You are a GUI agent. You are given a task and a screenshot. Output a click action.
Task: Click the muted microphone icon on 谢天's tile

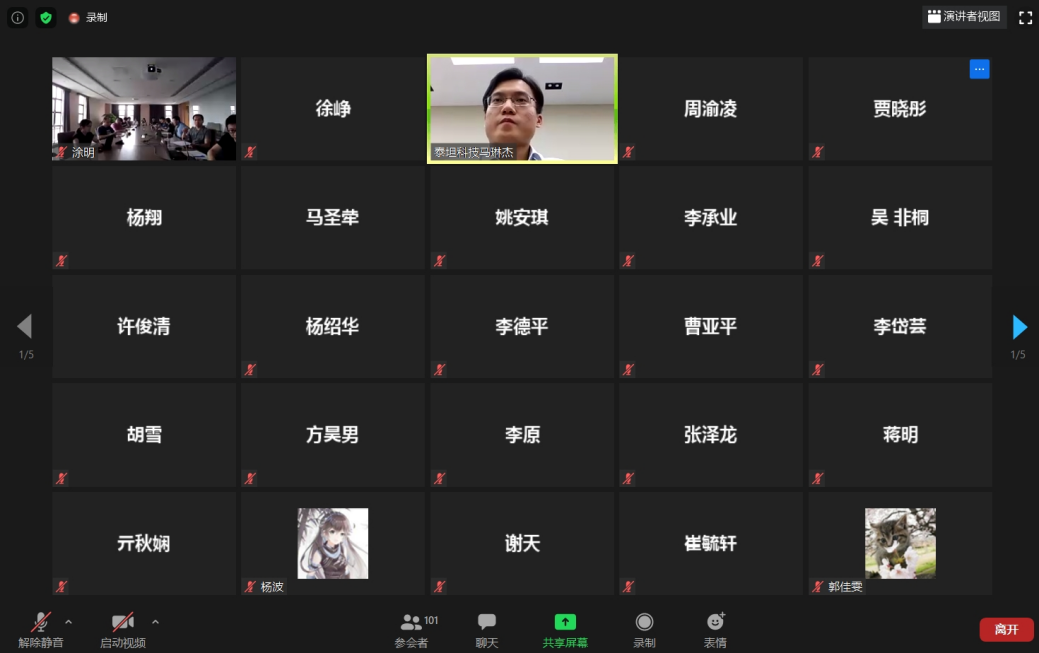tap(438, 587)
